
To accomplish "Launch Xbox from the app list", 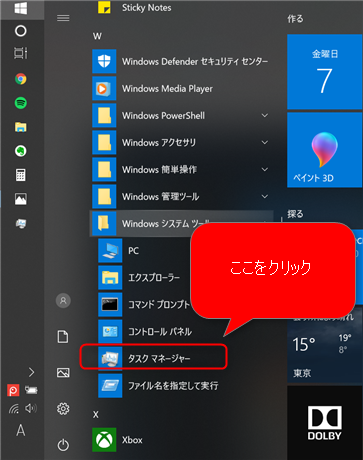I will tap(182, 440).
